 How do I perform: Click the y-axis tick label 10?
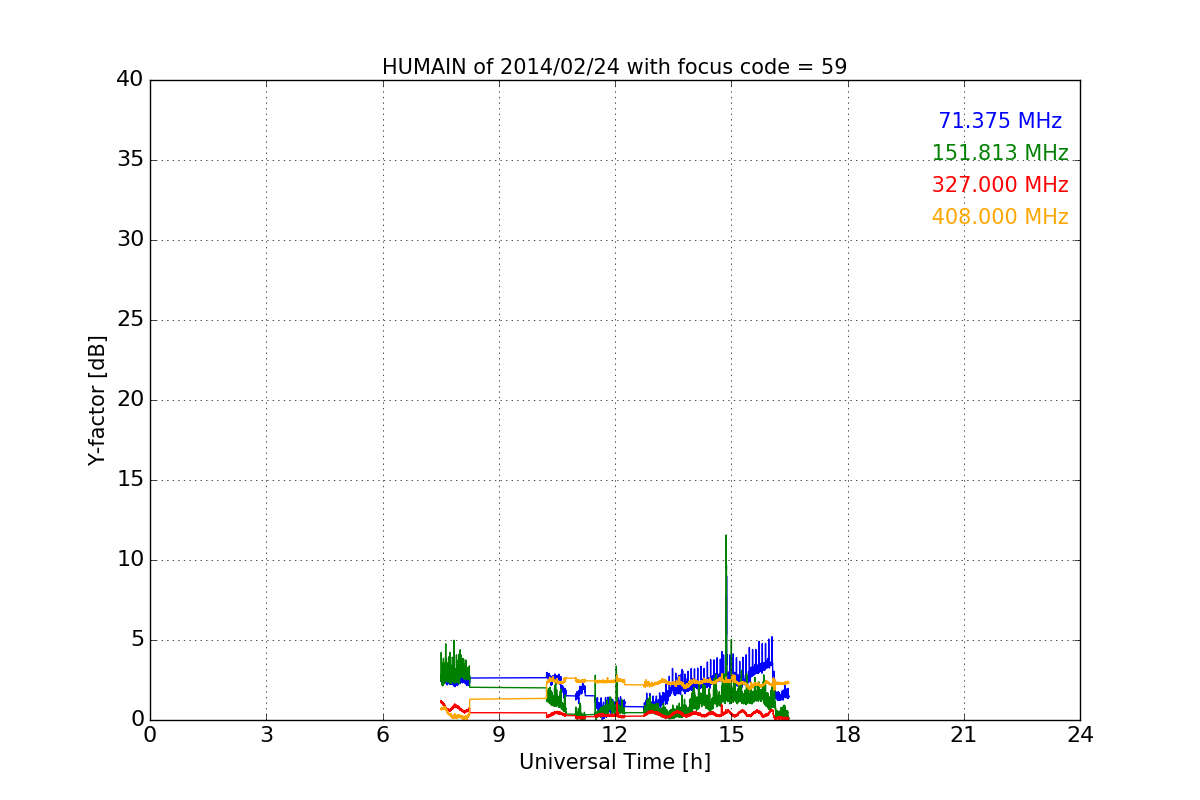[129, 560]
